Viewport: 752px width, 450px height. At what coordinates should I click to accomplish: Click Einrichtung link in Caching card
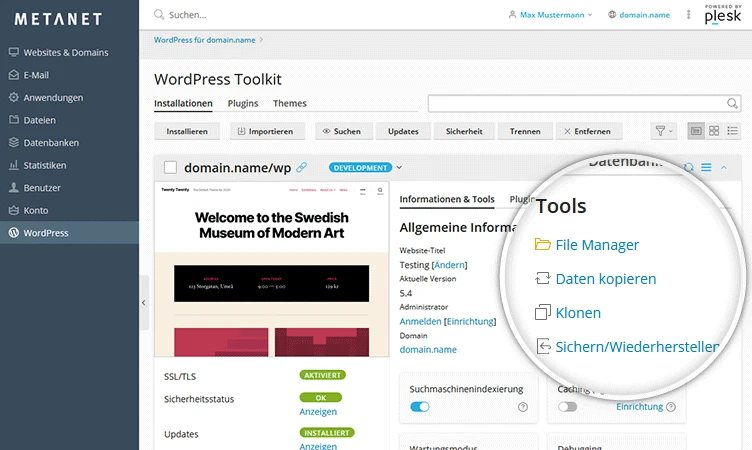click(639, 406)
